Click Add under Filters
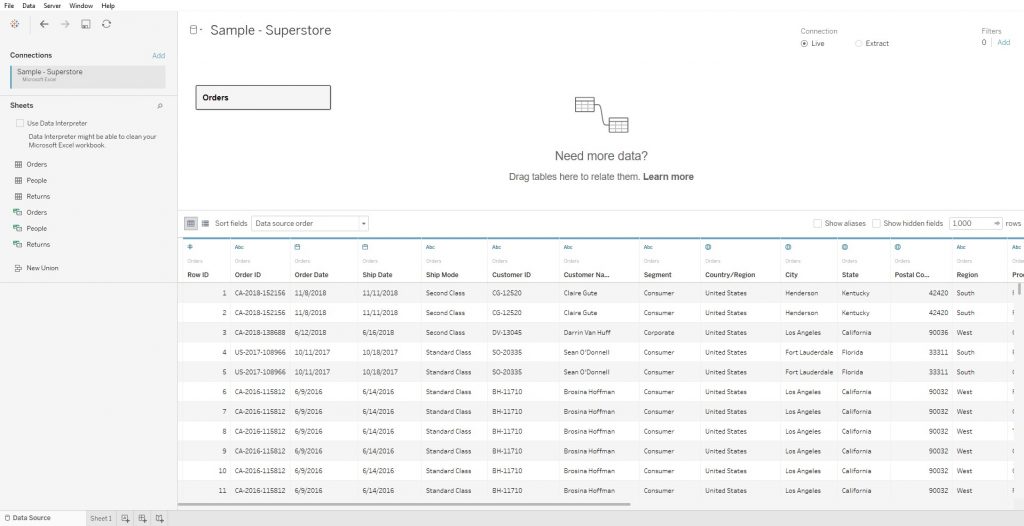The width and height of the screenshot is (1024, 526). click(1004, 42)
